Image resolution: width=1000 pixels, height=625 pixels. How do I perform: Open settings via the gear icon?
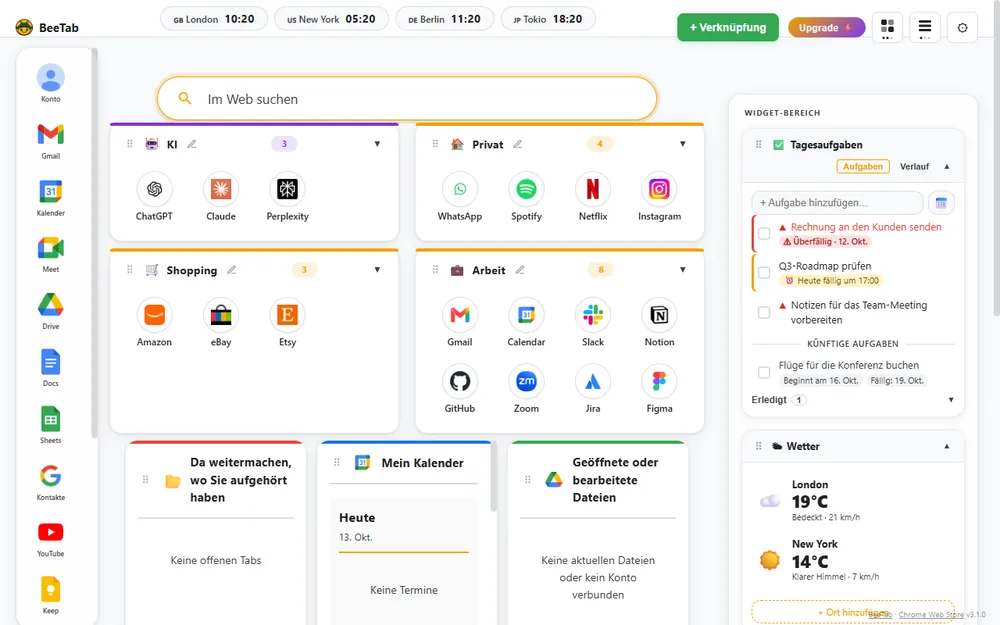pyautogui.click(x=962, y=27)
